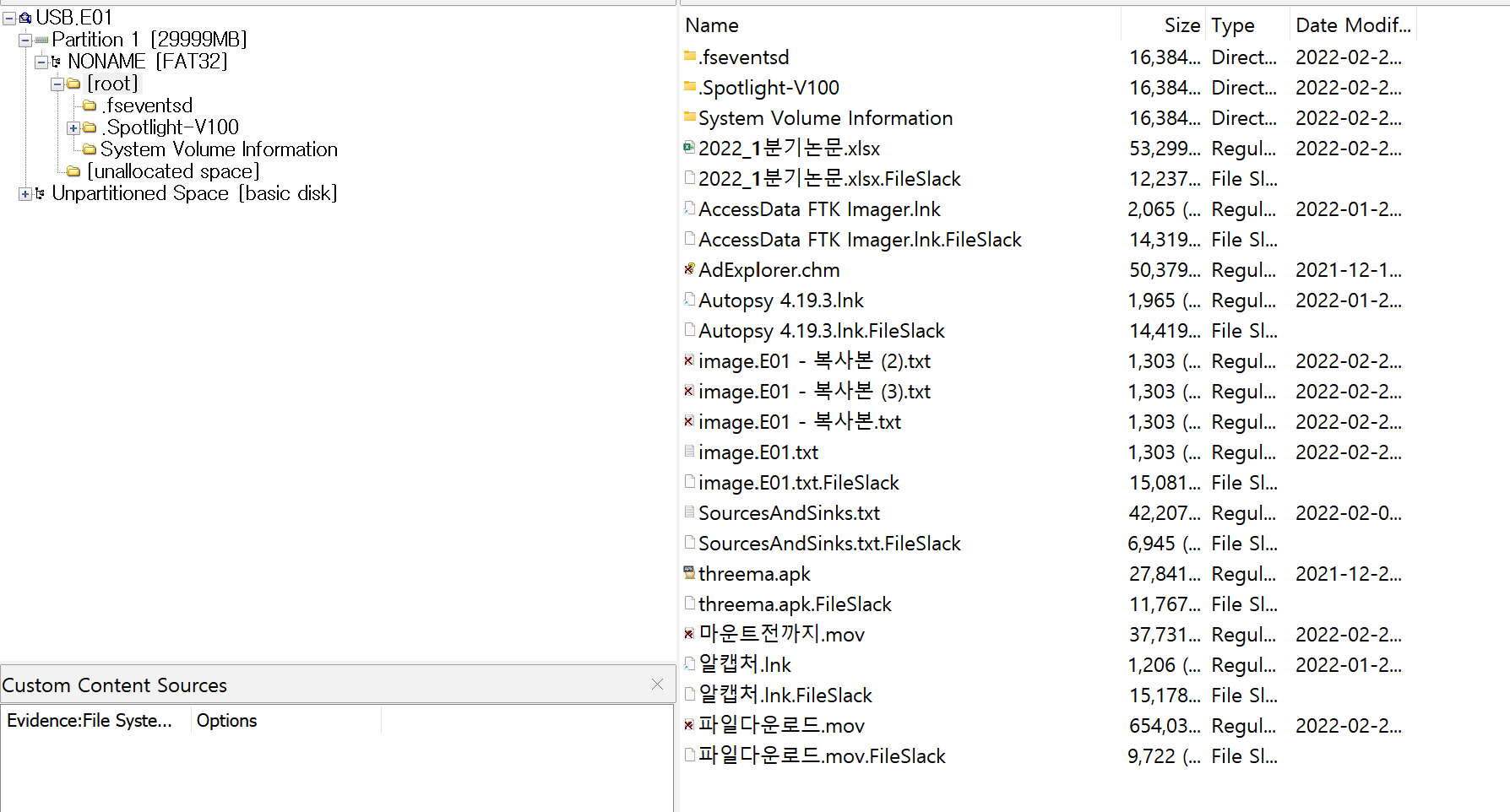Image resolution: width=1510 pixels, height=812 pixels.
Task: Close the Custom Content Sources panel
Action: (x=658, y=685)
